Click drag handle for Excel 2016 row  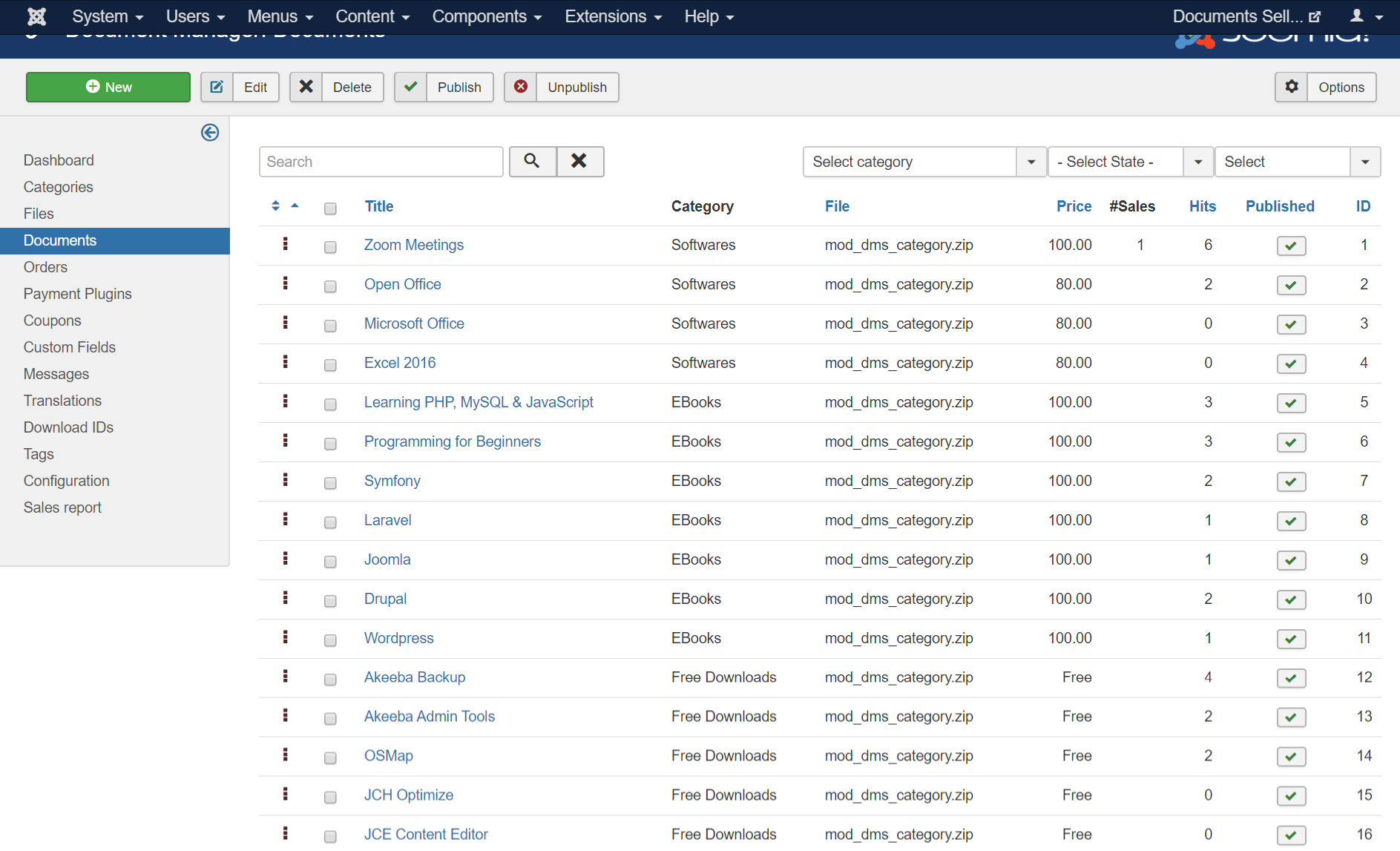coord(285,362)
